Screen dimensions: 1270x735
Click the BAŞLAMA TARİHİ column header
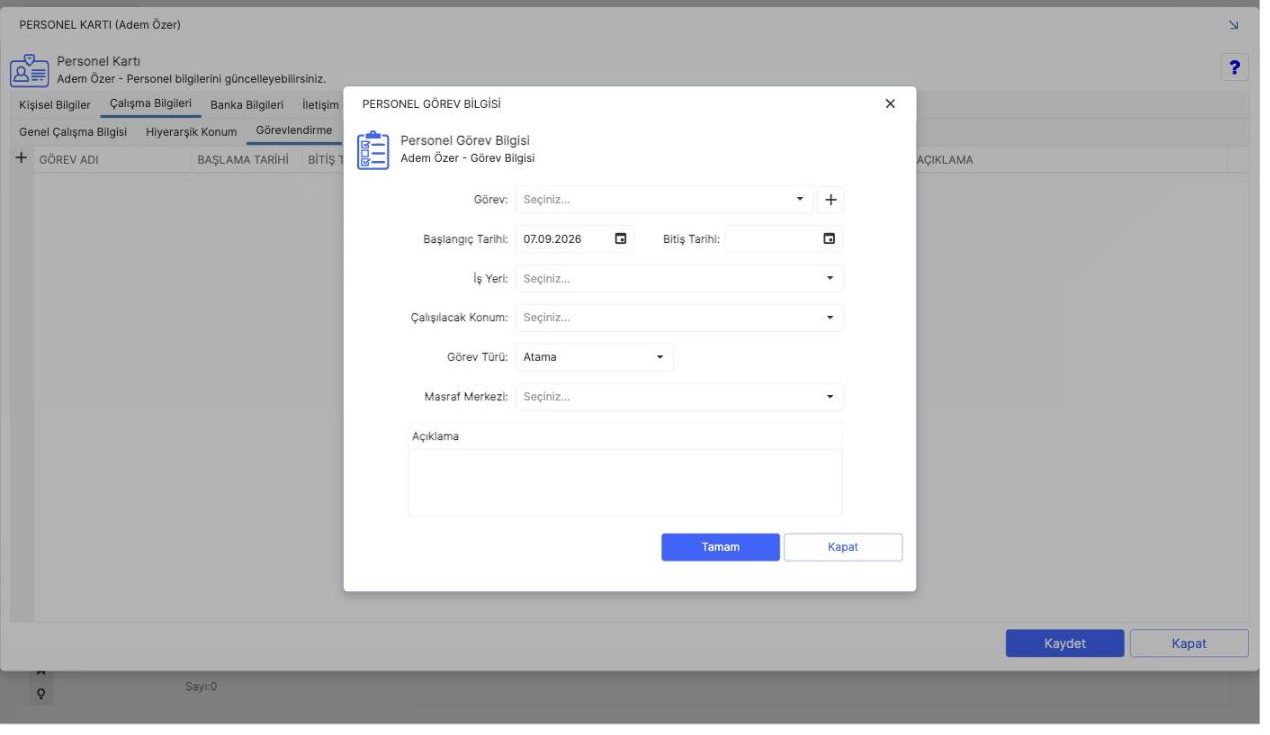coord(244,160)
